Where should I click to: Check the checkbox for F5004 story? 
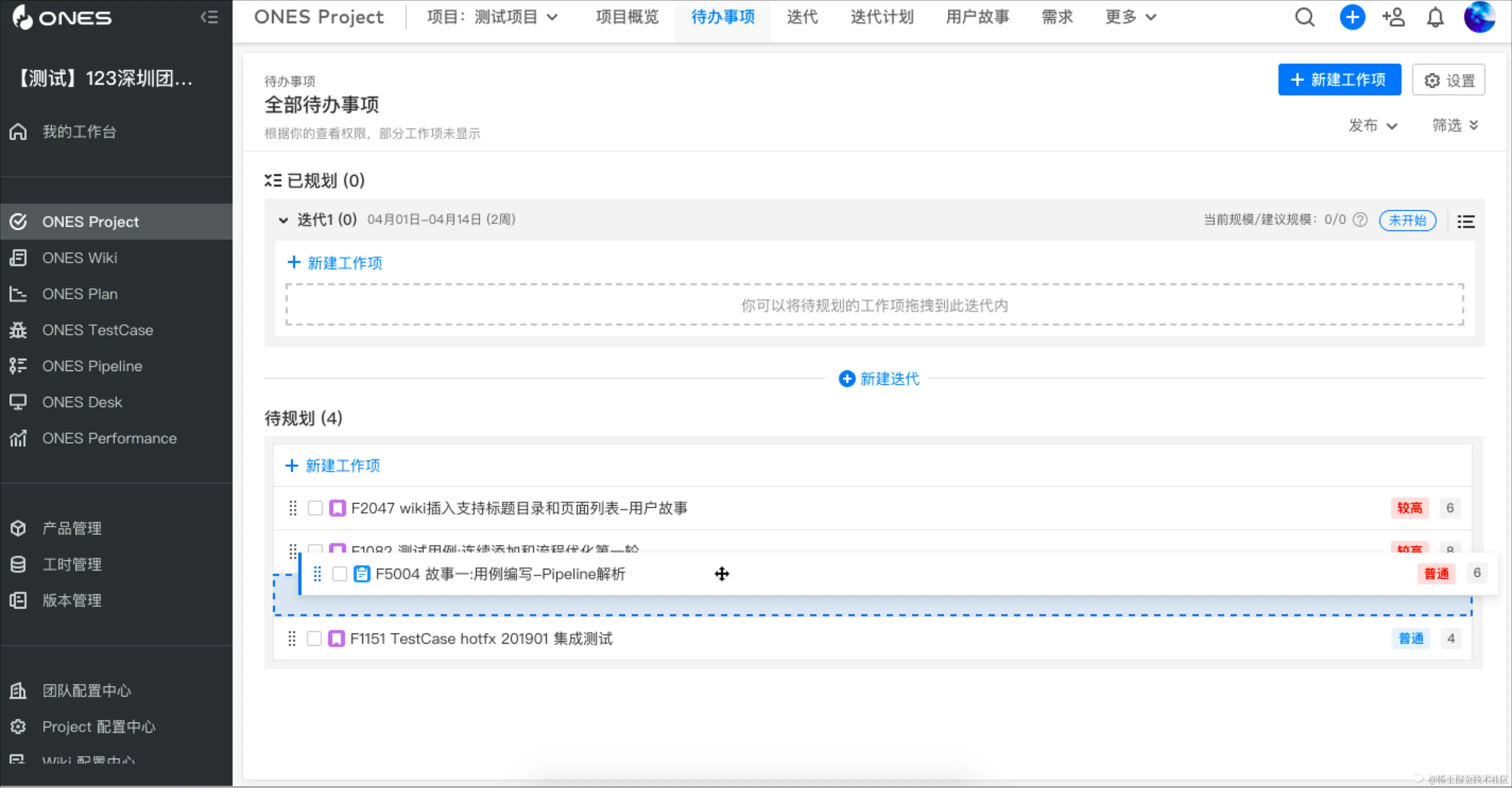click(340, 574)
